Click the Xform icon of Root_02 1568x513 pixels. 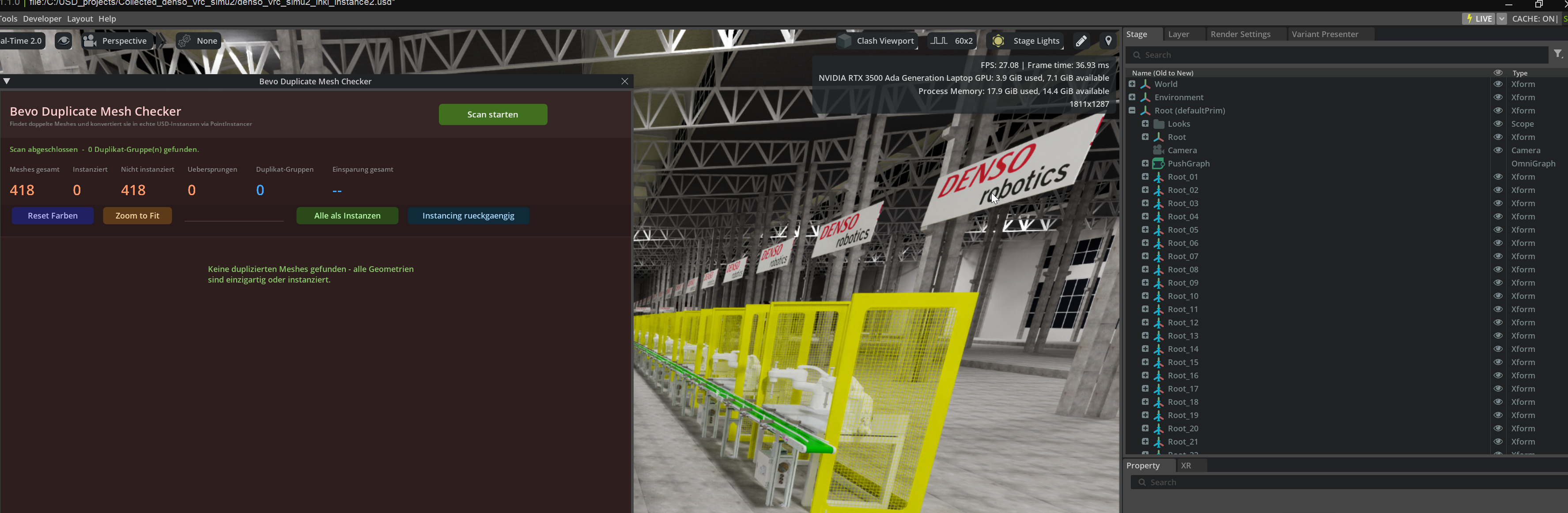pyautogui.click(x=1158, y=190)
